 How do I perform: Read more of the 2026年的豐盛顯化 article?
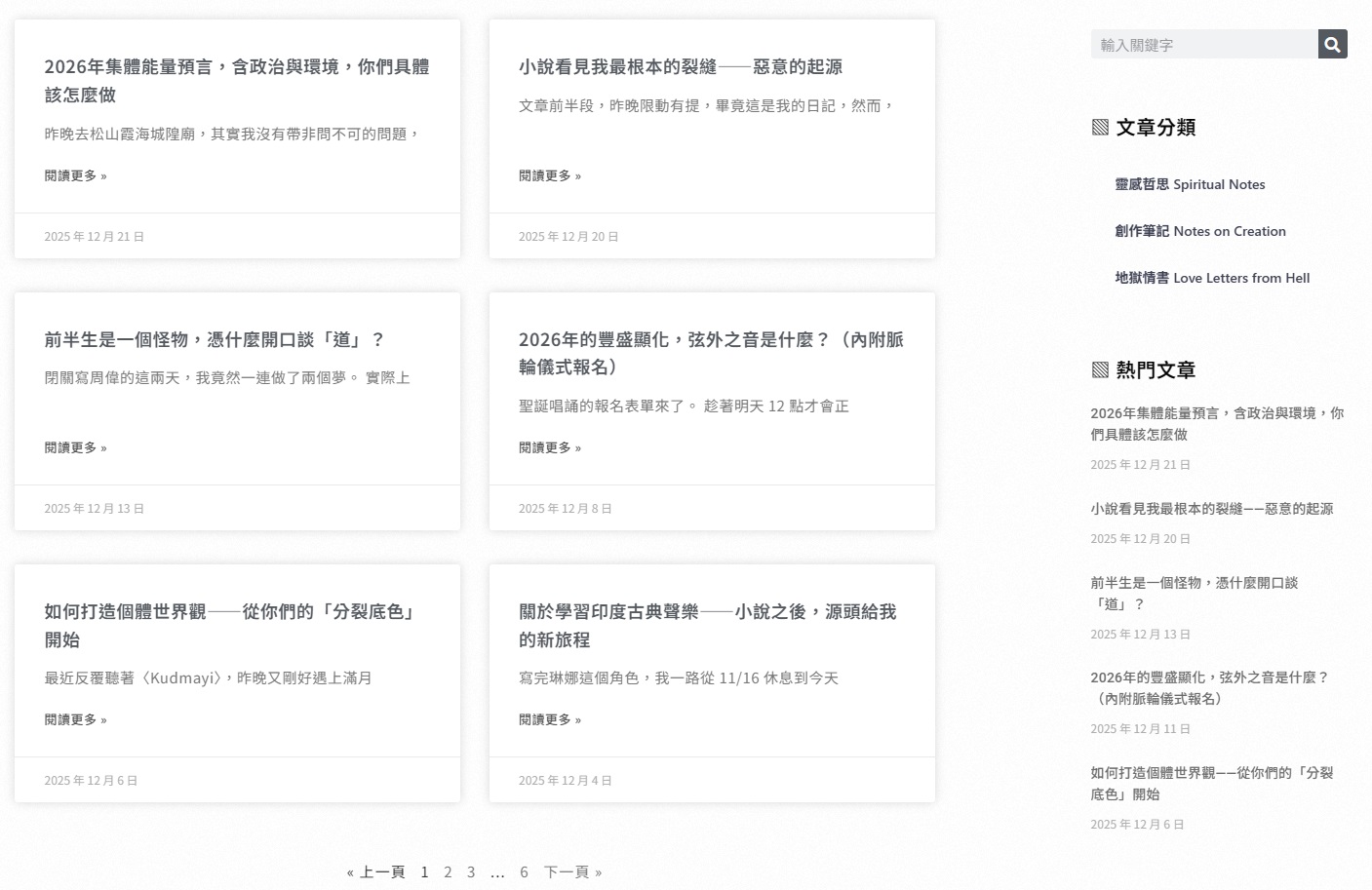(549, 447)
